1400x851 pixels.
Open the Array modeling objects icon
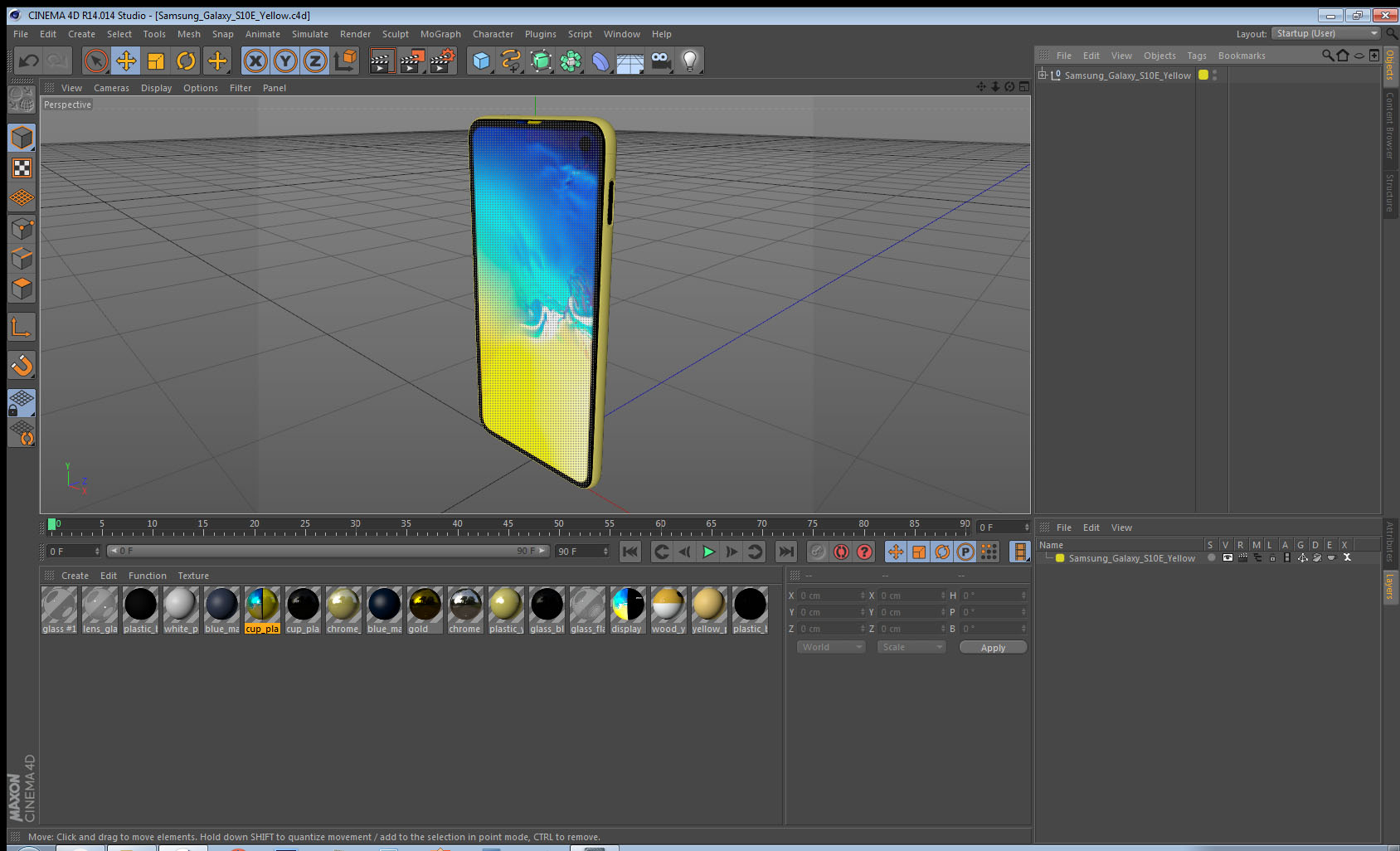571,61
